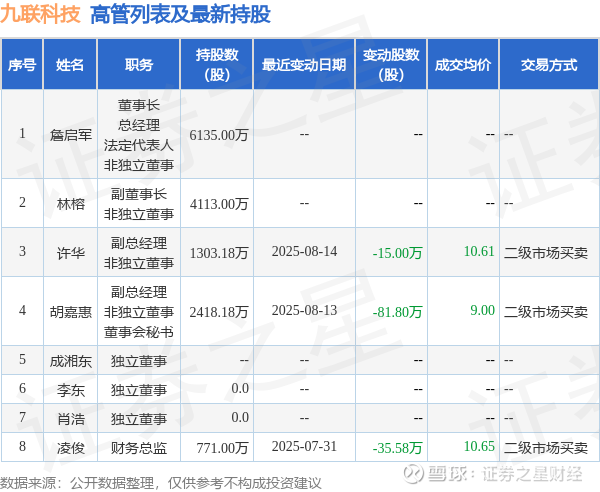Select the name 胡嘉惠
Viewport: 600px width, 492px height.
(x=71, y=312)
